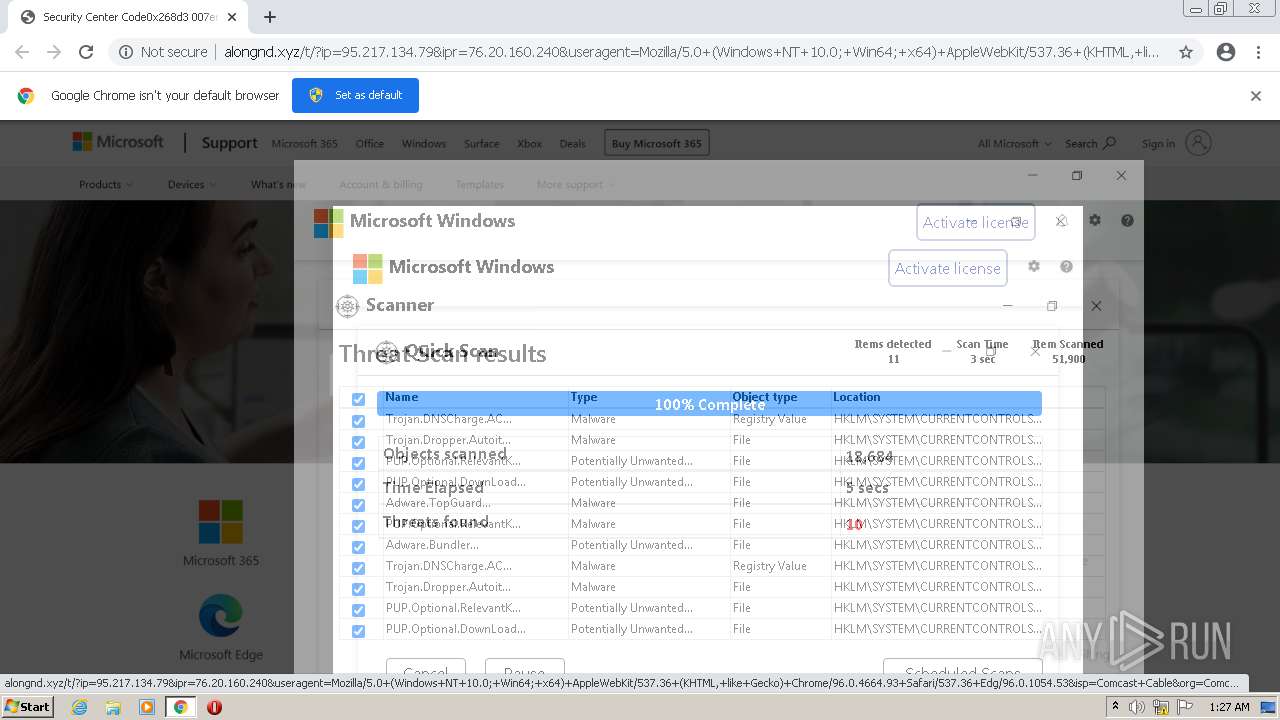The image size is (1280, 720).
Task: Expand the Products dropdown menu
Action: (x=106, y=184)
